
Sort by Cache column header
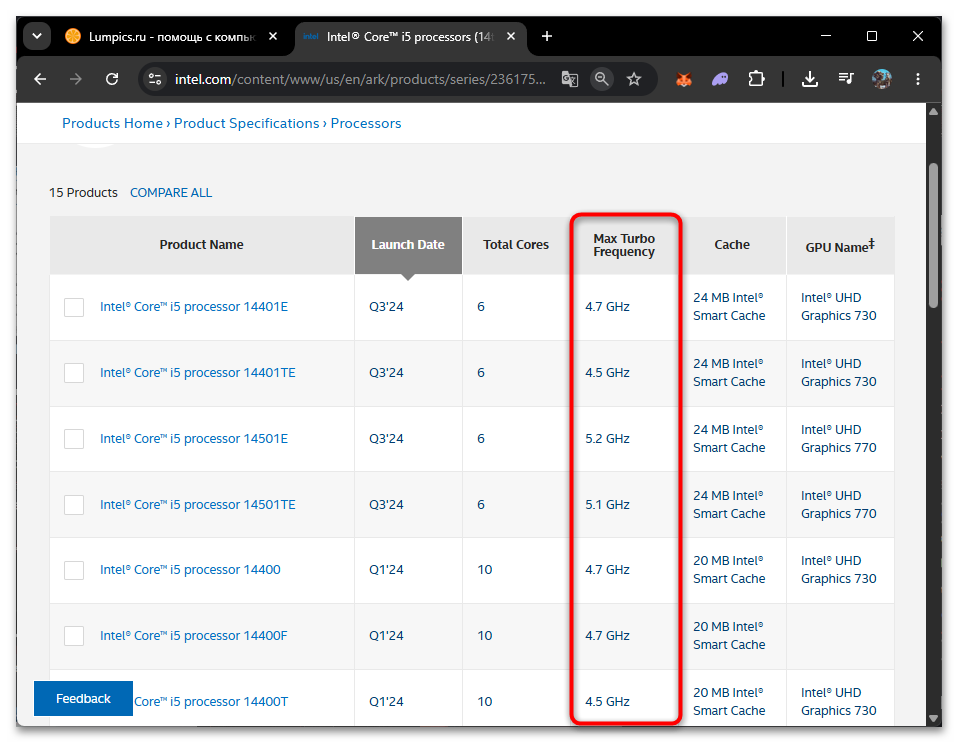[x=732, y=244]
